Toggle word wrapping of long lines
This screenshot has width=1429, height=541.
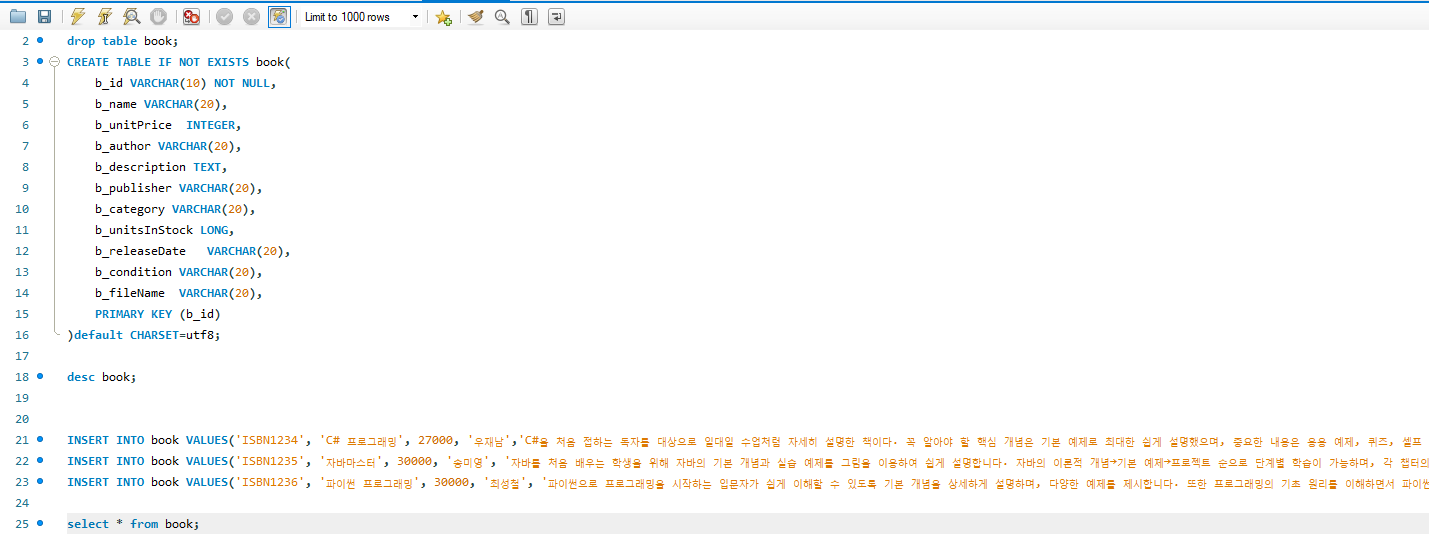[x=557, y=17]
